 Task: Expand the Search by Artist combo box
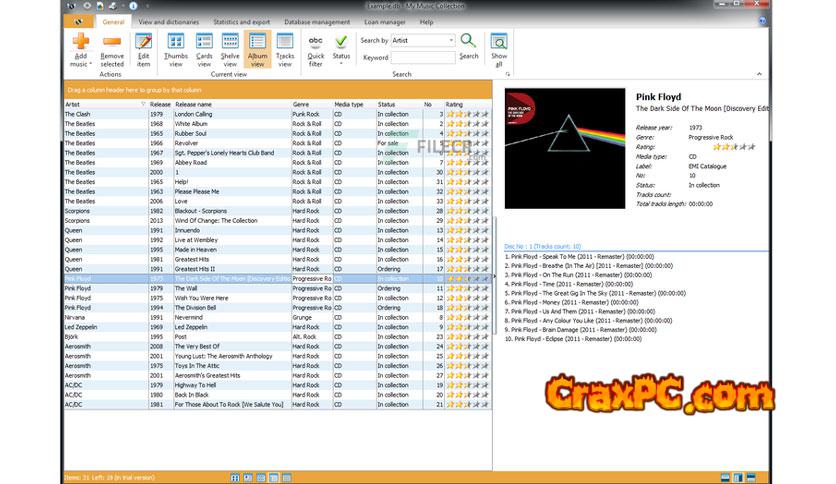click(451, 41)
